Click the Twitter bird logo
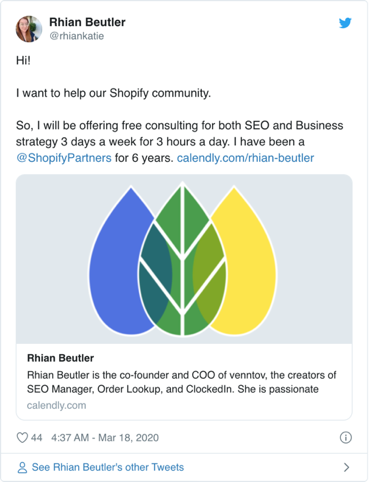The image size is (369, 482). [345, 23]
